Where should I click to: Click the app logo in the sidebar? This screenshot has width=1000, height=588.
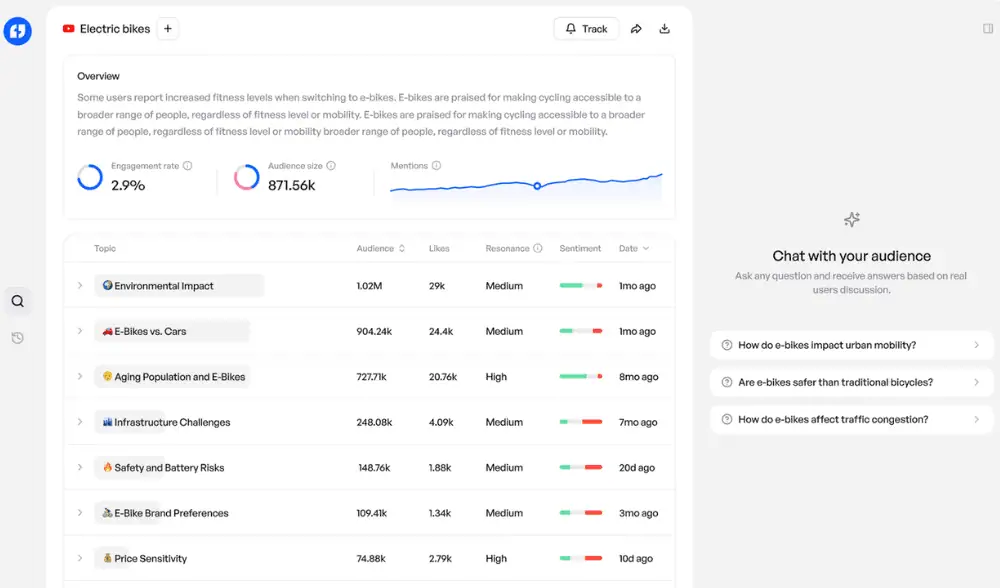click(x=18, y=31)
